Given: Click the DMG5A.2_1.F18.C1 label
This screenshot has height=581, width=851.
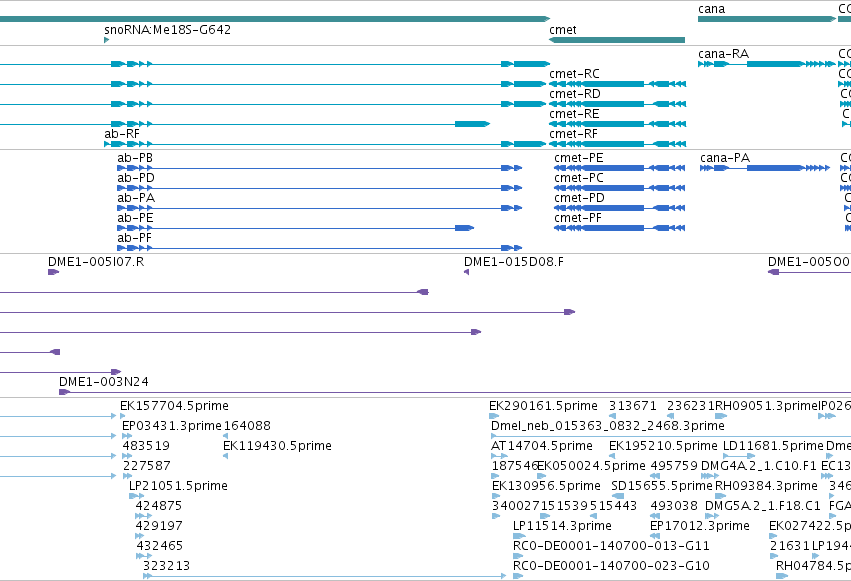Looking at the screenshot, I should [763, 506].
